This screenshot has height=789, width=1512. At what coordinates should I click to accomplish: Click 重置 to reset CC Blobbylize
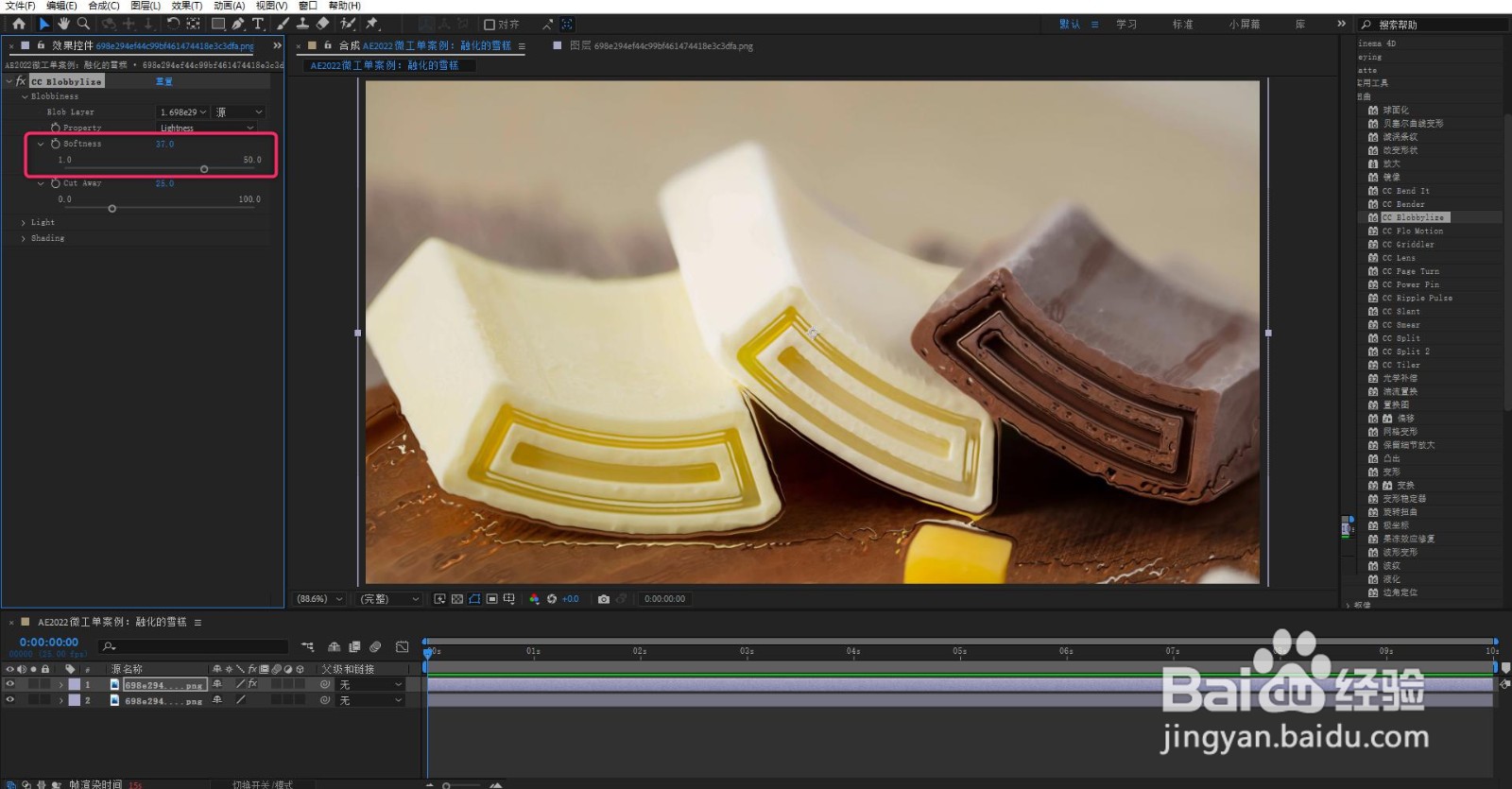pyautogui.click(x=163, y=82)
